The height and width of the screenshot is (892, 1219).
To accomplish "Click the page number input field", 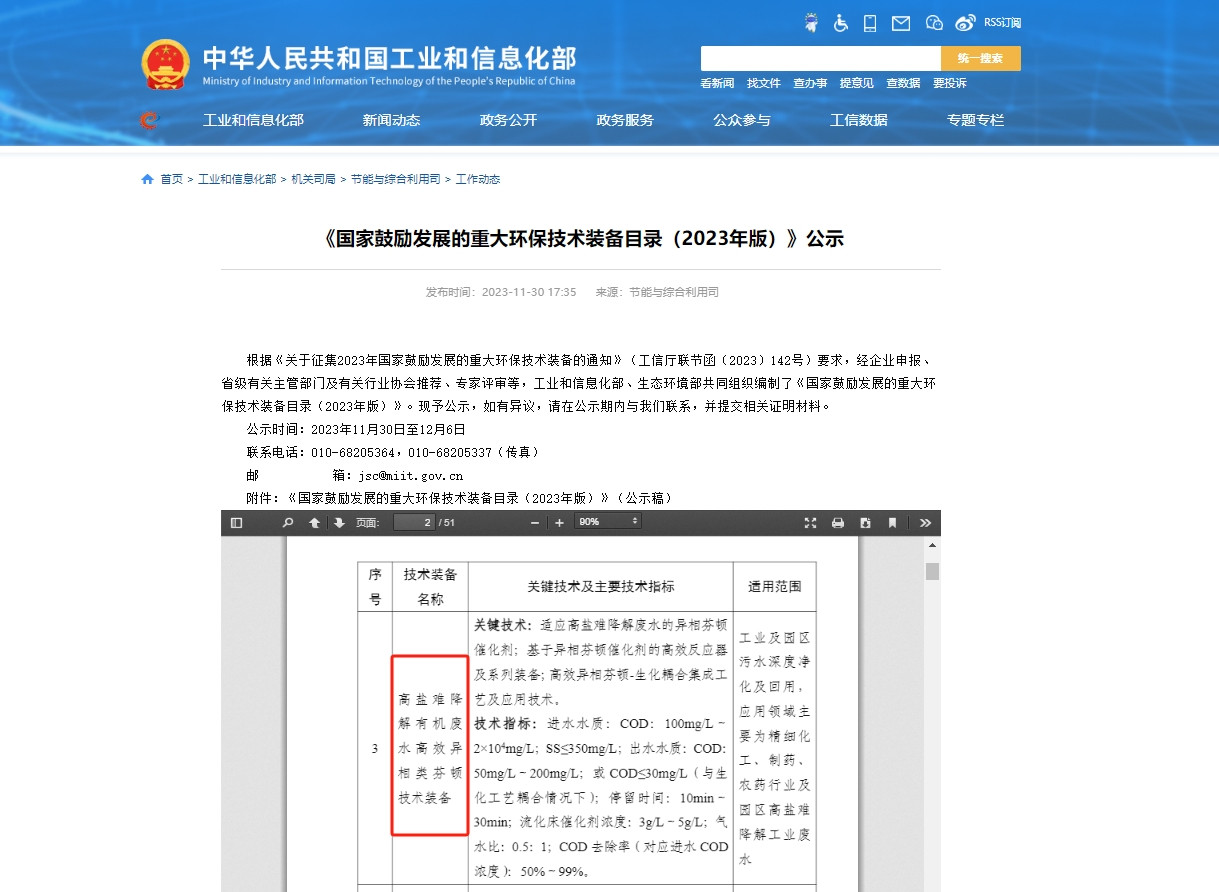I will (415, 521).
